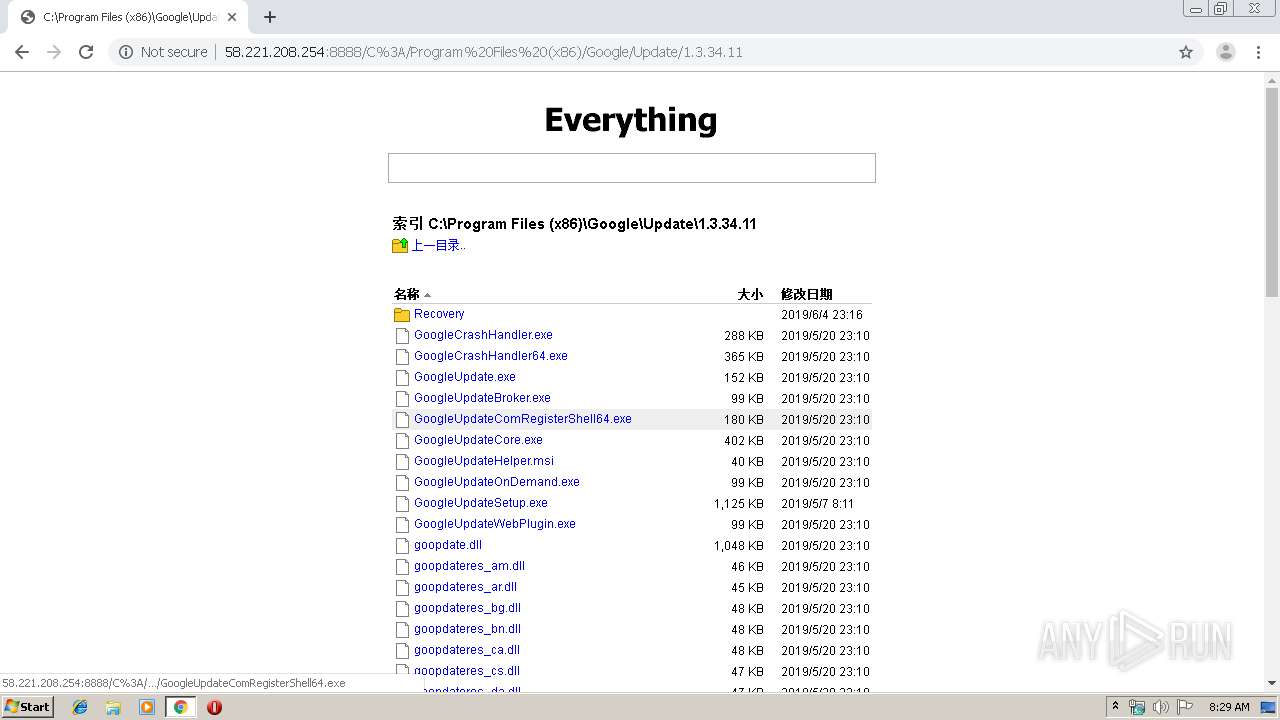Screen dimensions: 1280x720
Task: Click the file icon beside GoogleUpdate.exe
Action: (x=402, y=378)
